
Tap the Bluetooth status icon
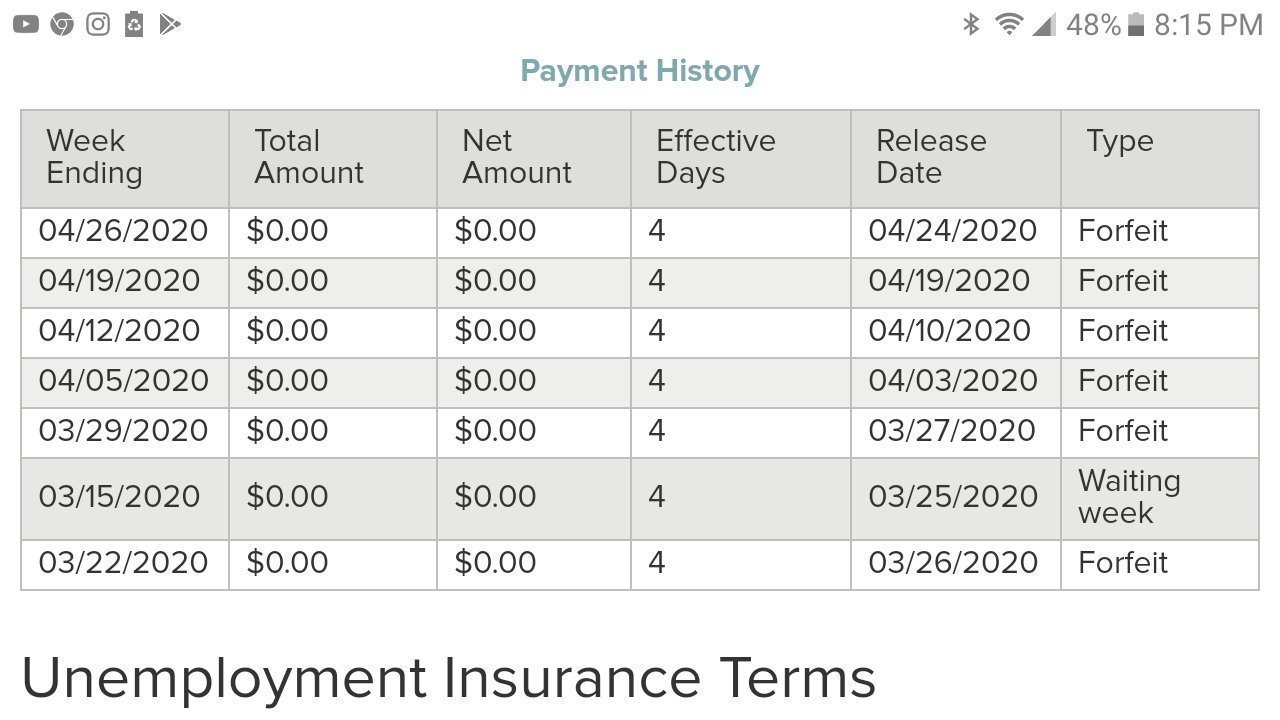tap(970, 24)
